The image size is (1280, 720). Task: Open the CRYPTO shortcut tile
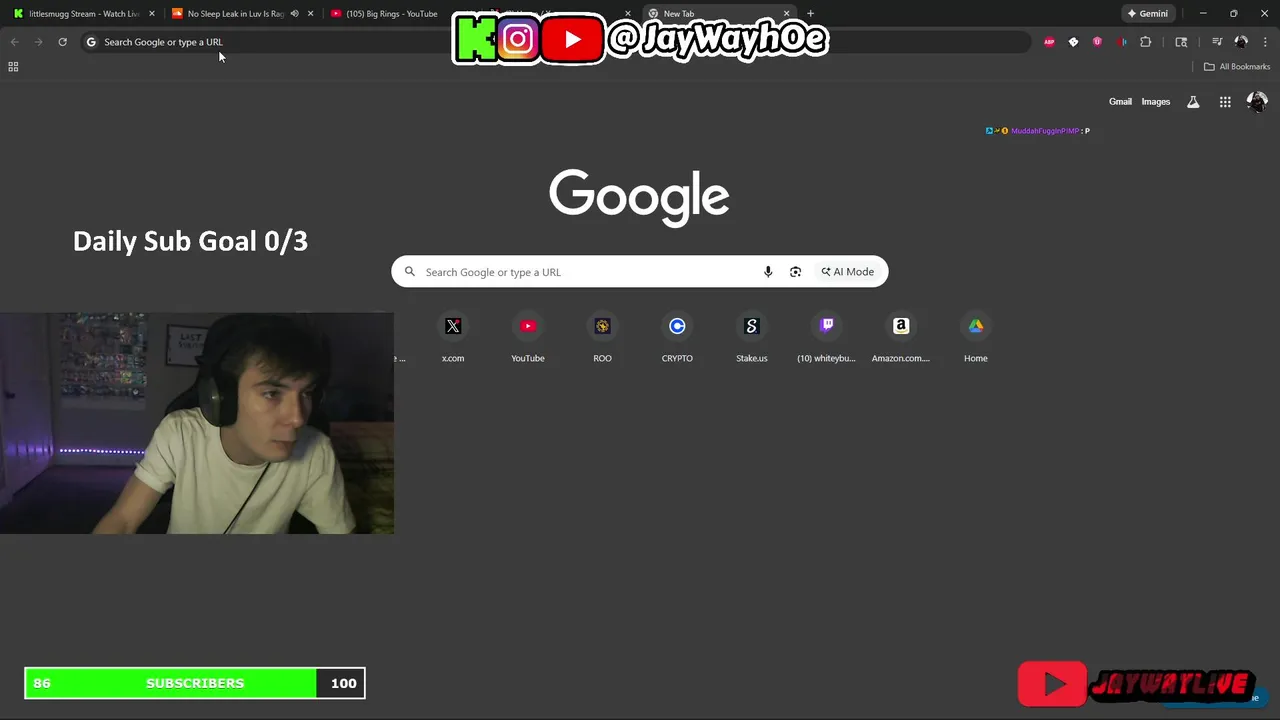677,338
